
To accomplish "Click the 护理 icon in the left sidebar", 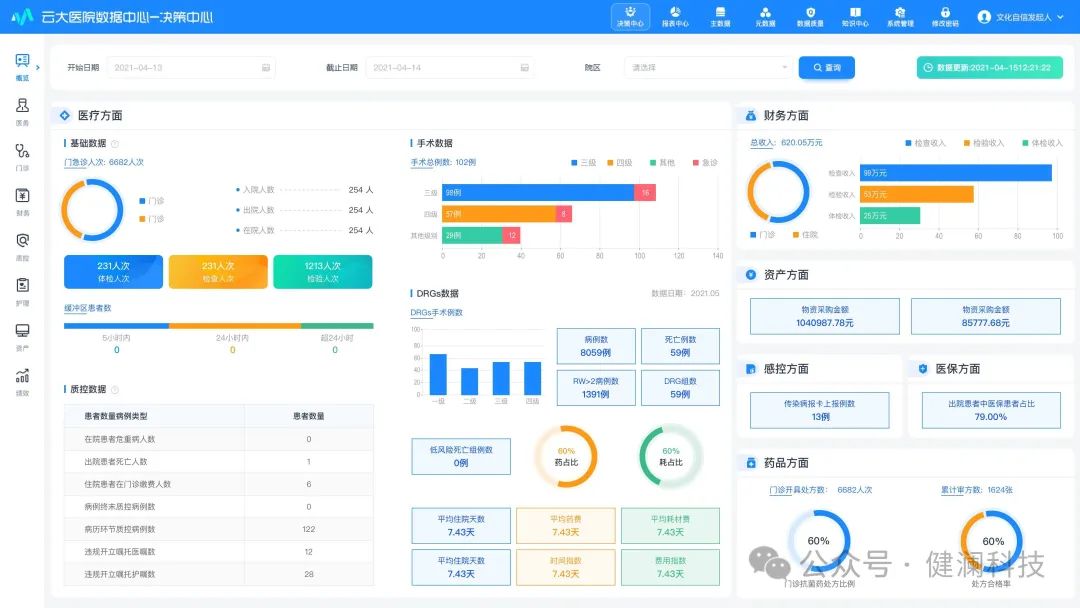I will coord(22,290).
